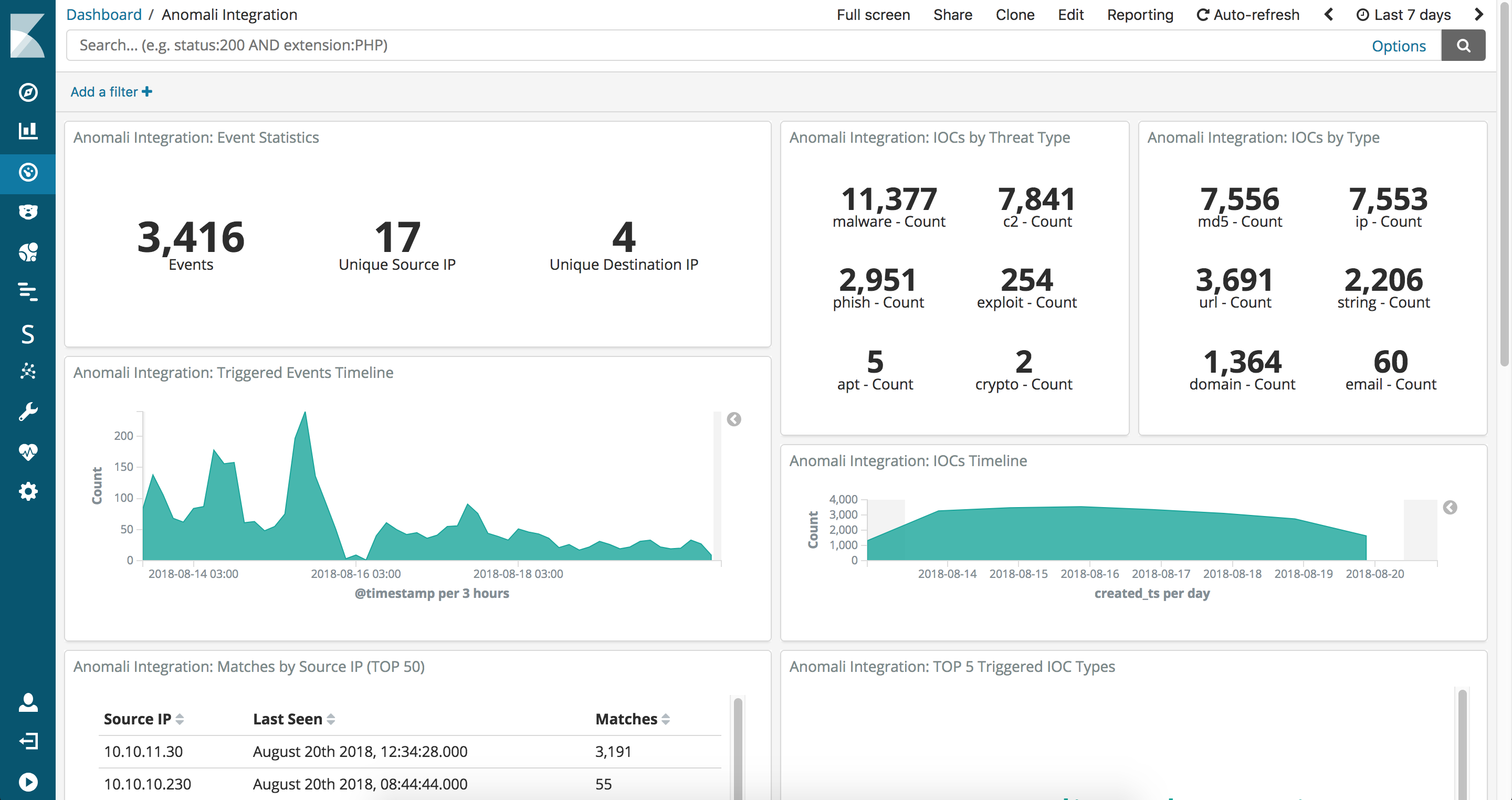Image resolution: width=1512 pixels, height=800 pixels.
Task: Click the 3,691 url count metric
Action: [1234, 288]
